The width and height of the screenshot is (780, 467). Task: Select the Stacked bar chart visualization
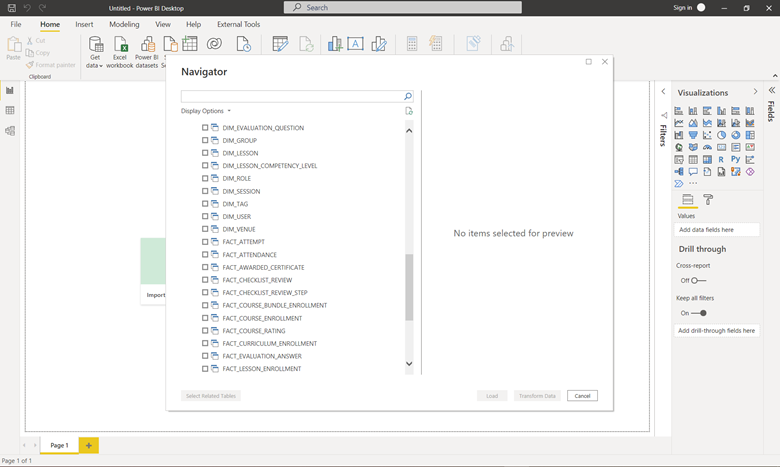click(679, 110)
